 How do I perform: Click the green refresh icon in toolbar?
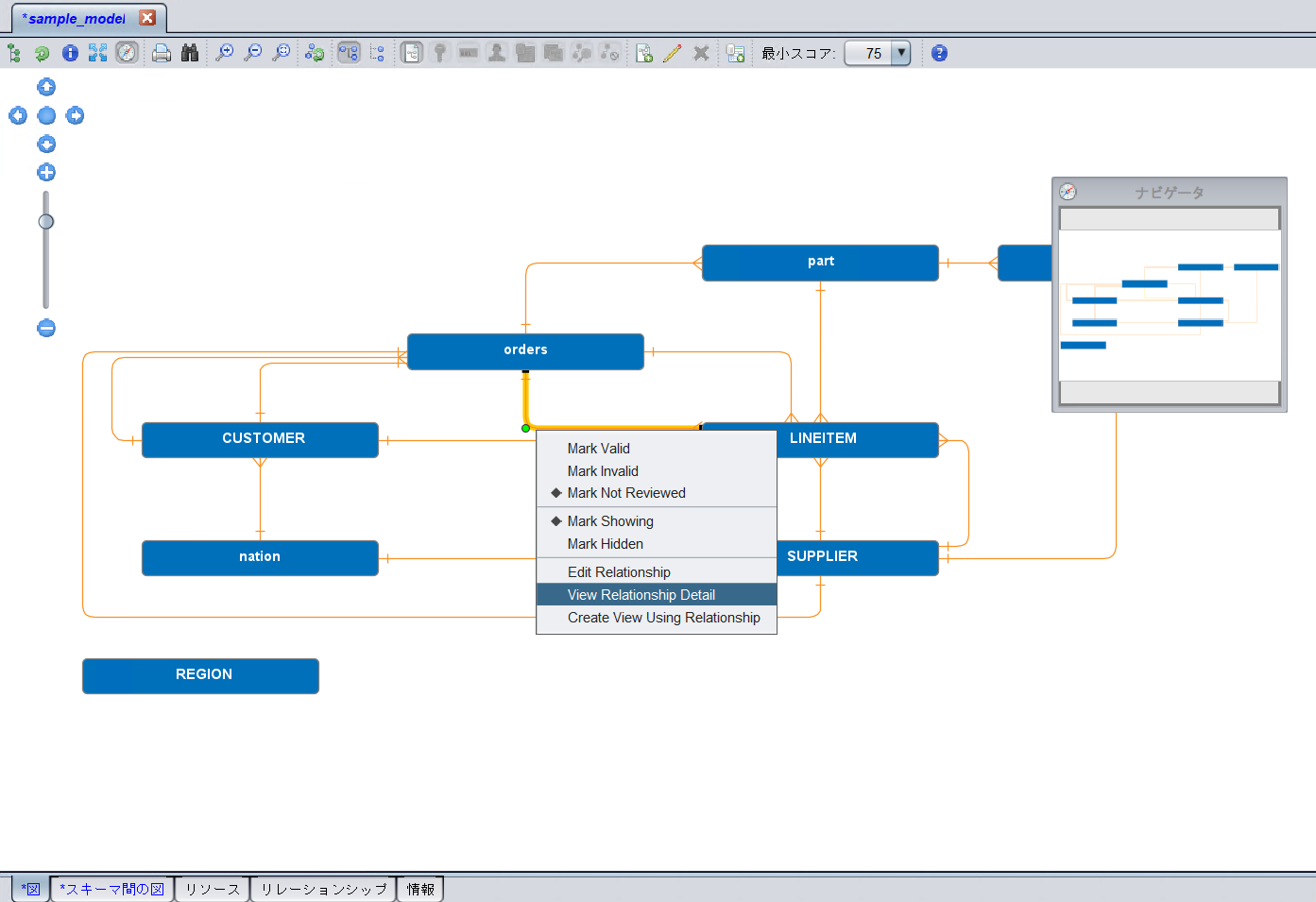42,53
